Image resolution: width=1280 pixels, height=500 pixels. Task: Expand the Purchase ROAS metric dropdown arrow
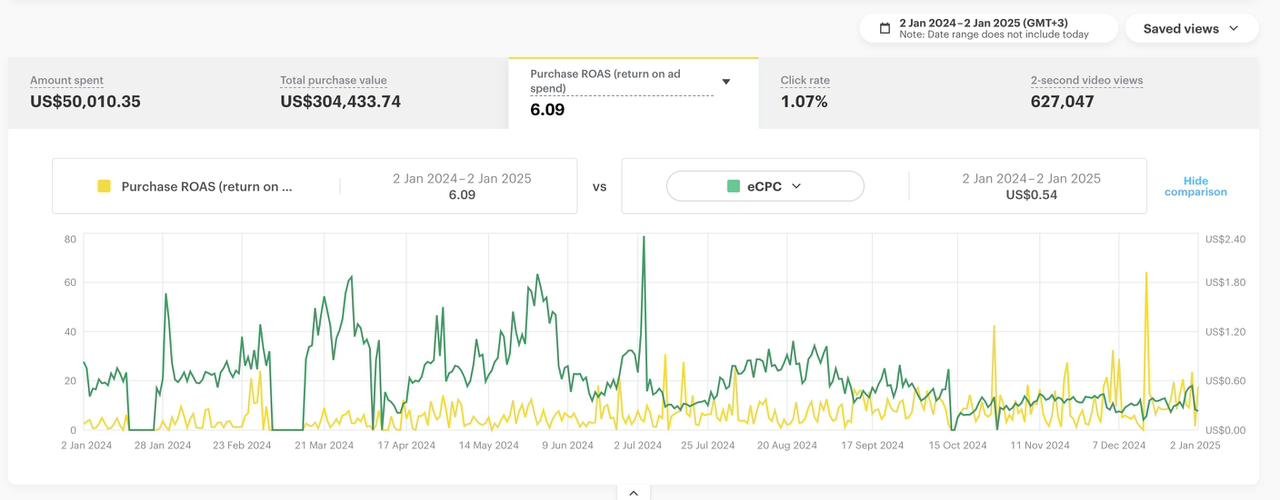point(726,82)
